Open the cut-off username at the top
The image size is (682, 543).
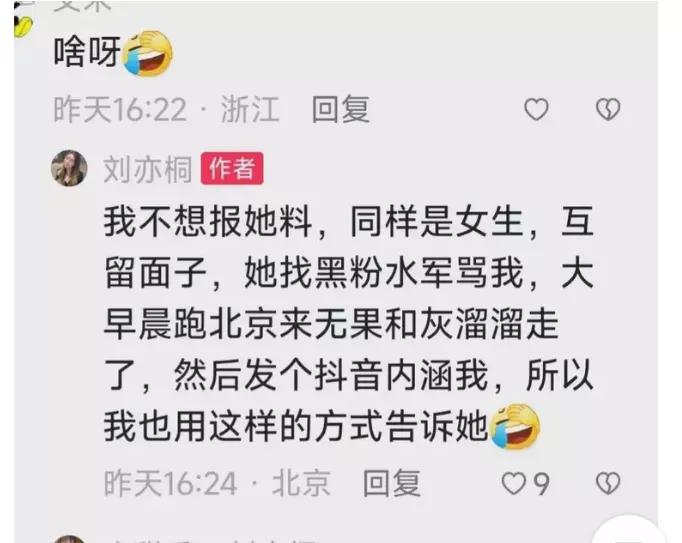tap(83, 5)
